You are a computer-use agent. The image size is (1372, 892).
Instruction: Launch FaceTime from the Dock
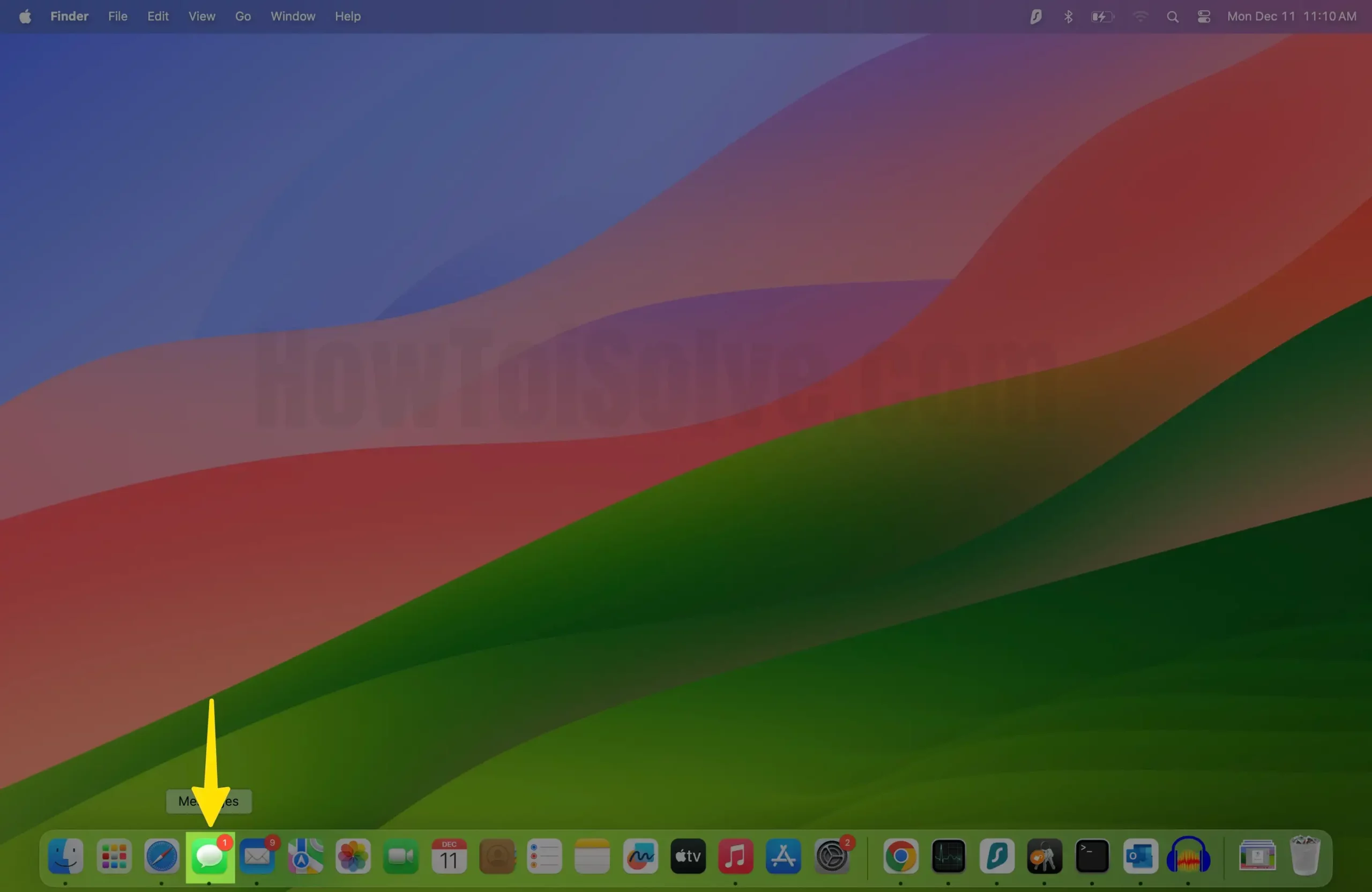pos(401,856)
